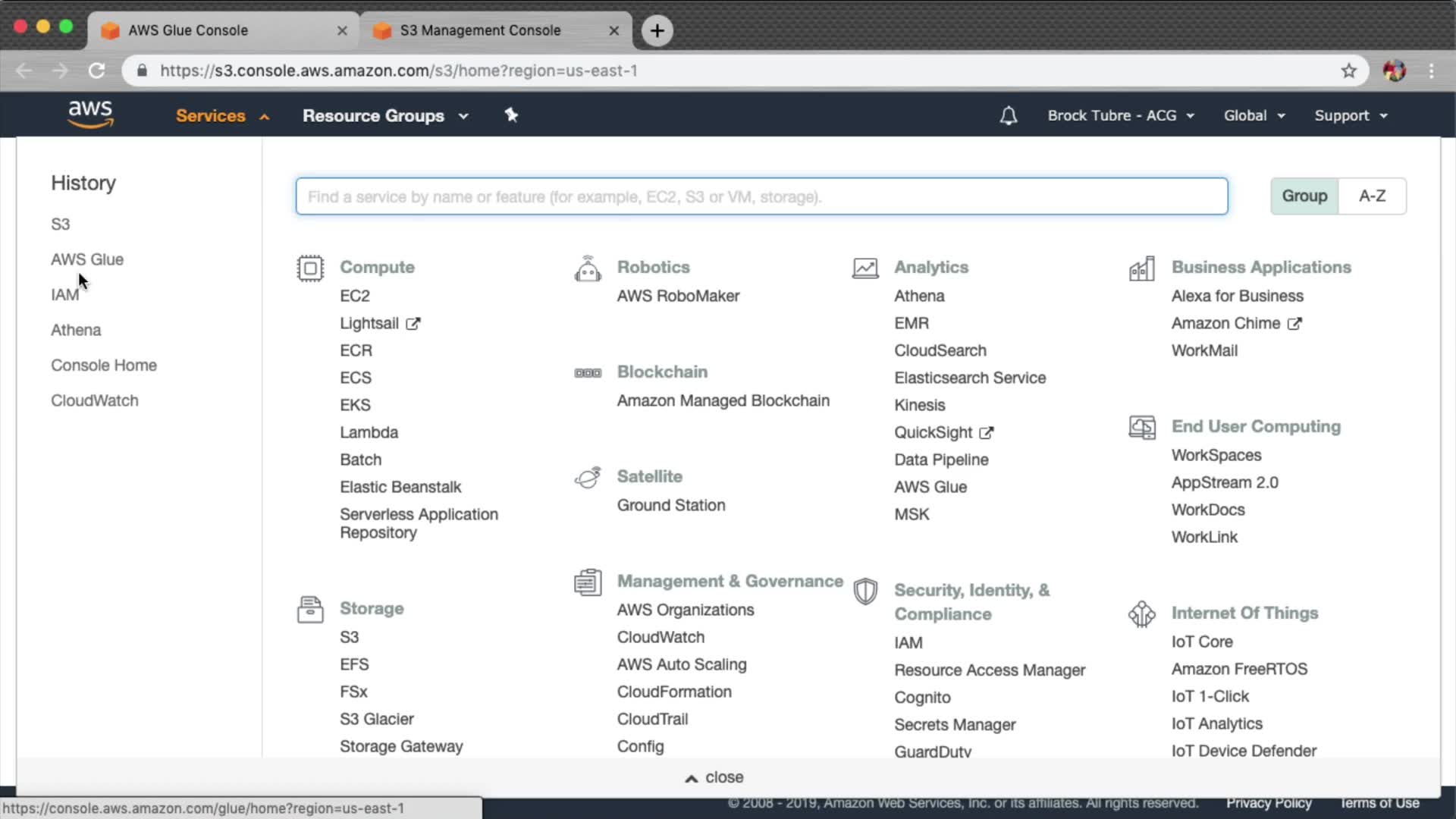The width and height of the screenshot is (1456, 819).
Task: Bookmark page with the star icon
Action: [1348, 71]
